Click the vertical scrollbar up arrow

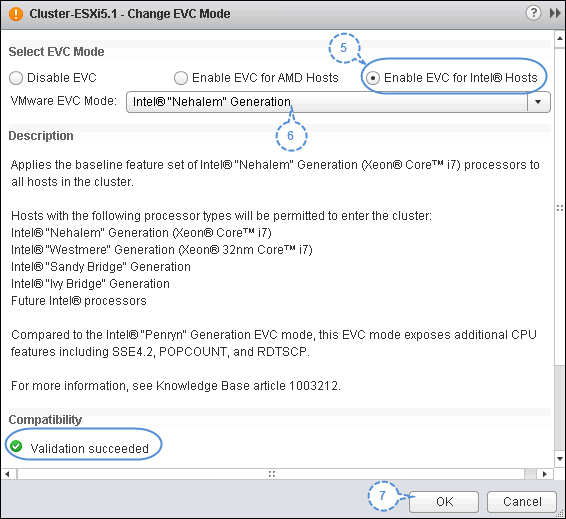coord(560,38)
